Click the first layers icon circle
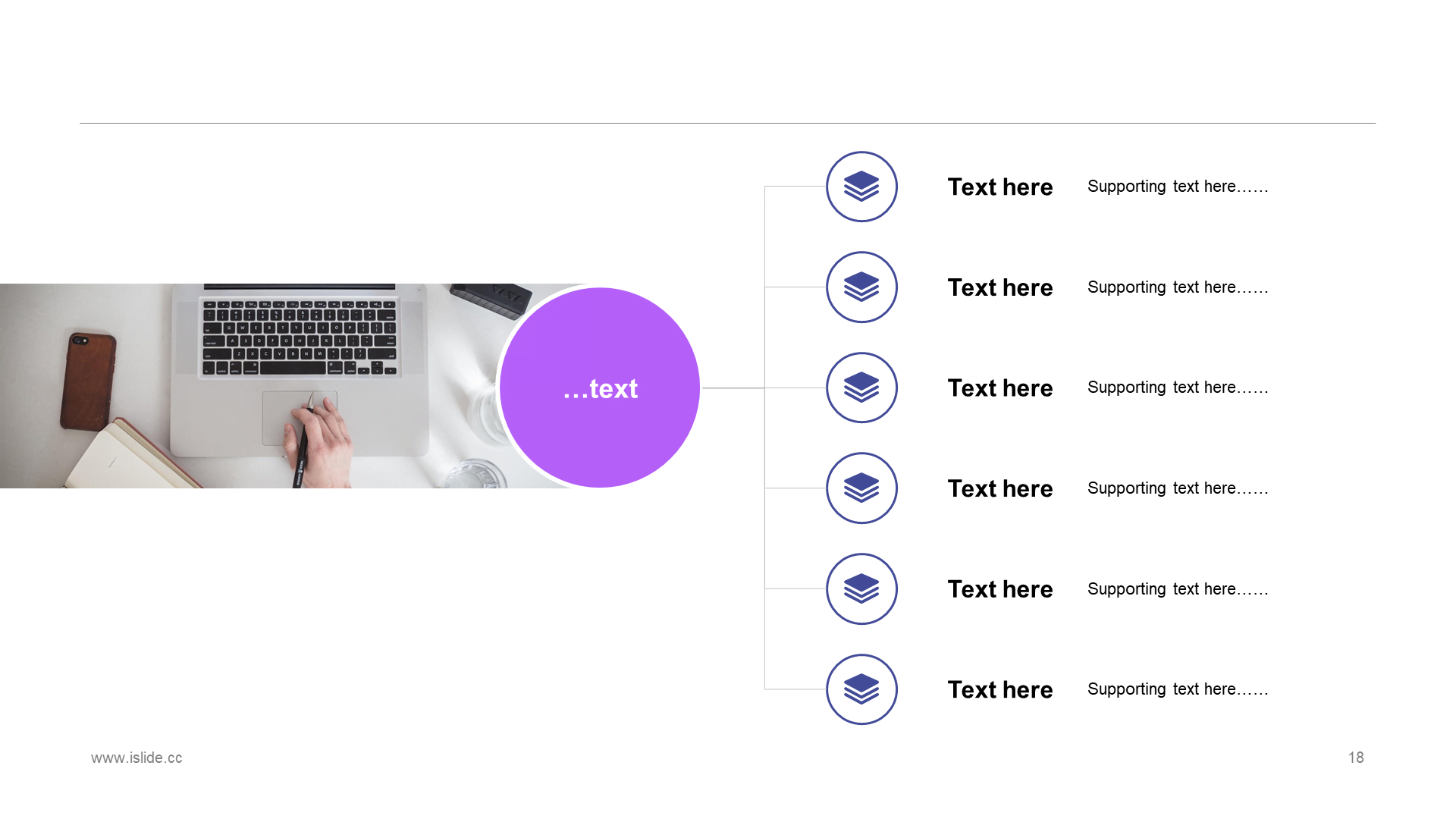The image size is (1456, 819). 861,187
